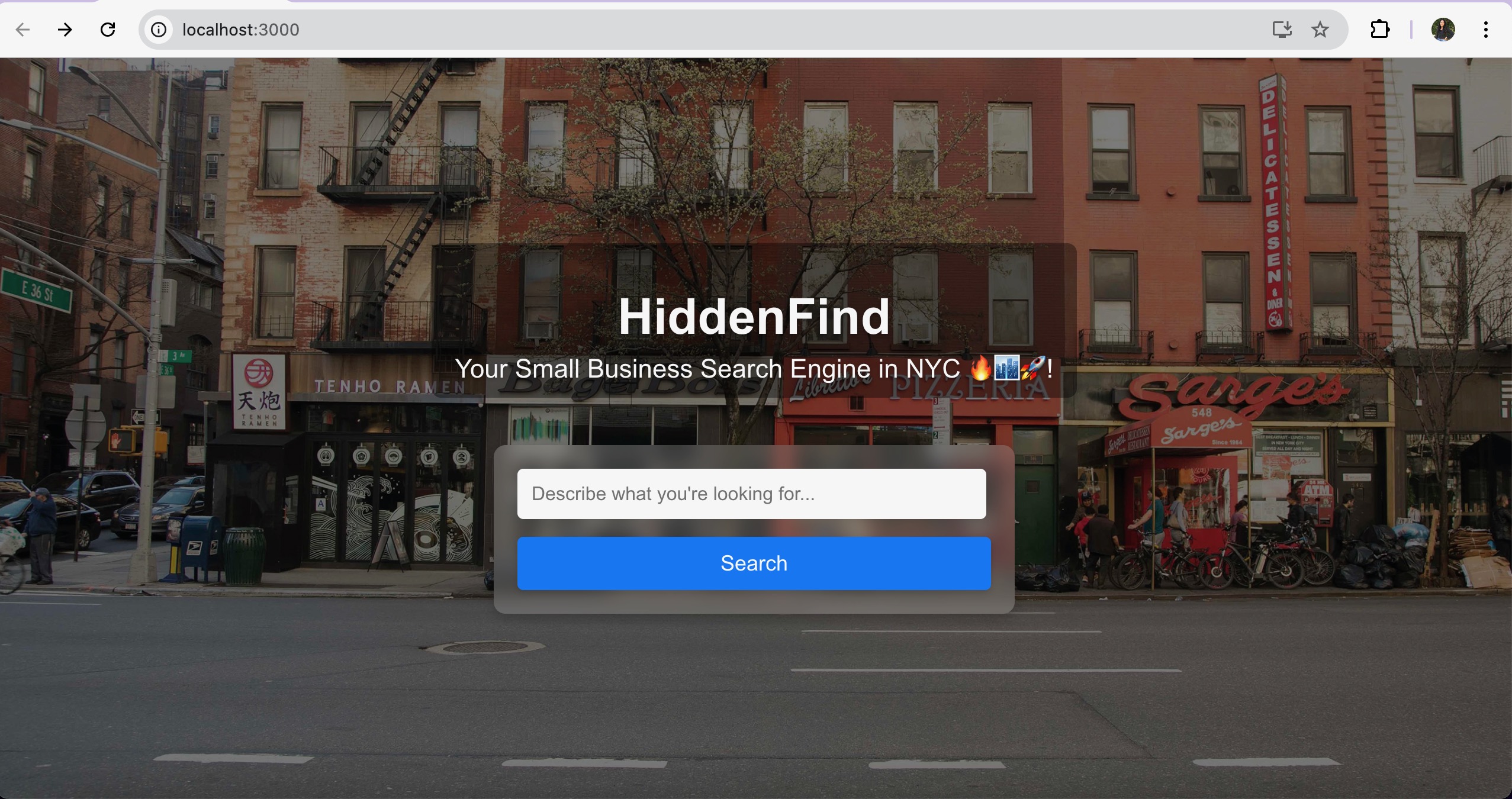
Task: Open Chrome's three-dot menu
Action: pyautogui.click(x=1486, y=30)
